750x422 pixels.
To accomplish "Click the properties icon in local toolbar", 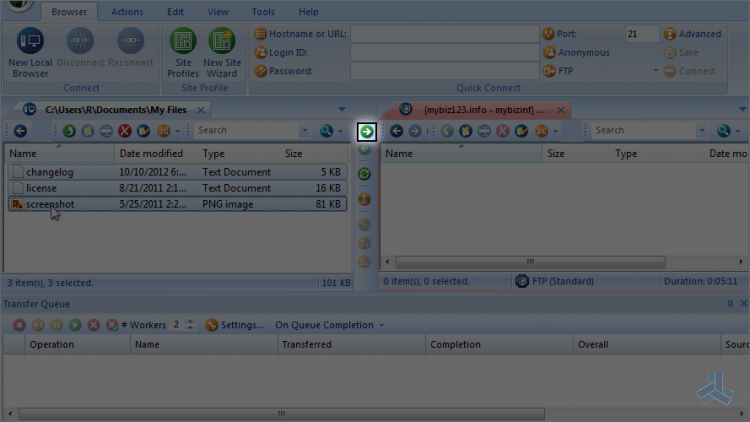I will [x=143, y=131].
